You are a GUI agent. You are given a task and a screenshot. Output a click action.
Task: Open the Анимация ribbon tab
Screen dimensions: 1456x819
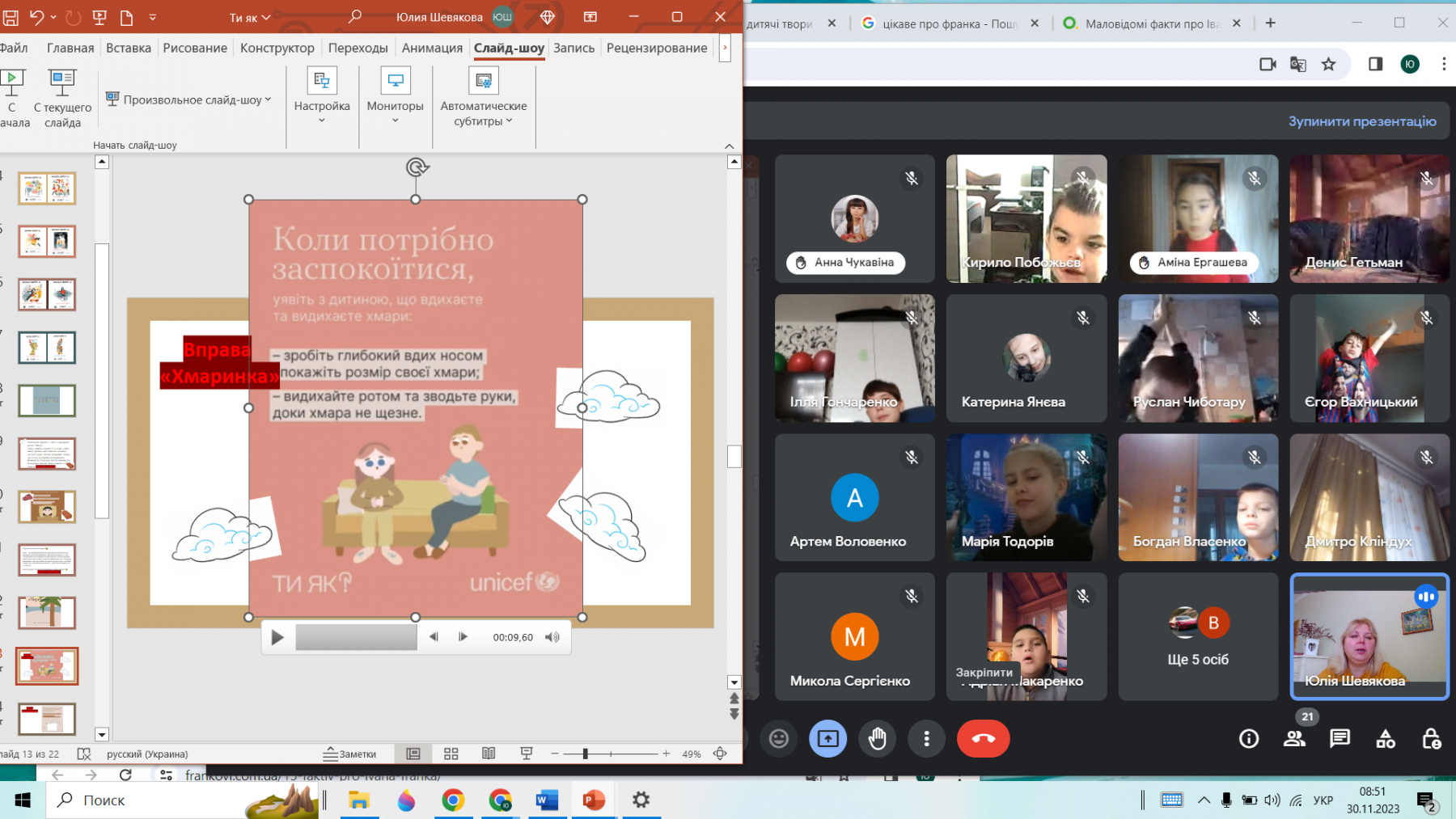click(x=432, y=48)
